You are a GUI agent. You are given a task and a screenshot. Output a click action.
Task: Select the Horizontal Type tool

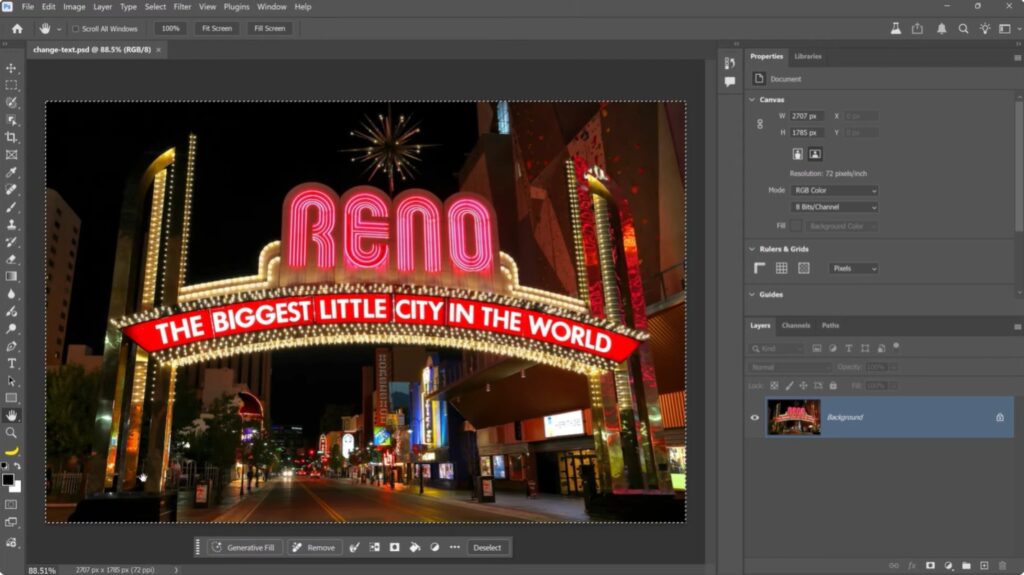[11, 363]
